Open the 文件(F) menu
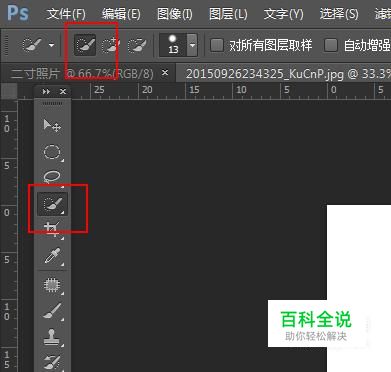Image resolution: width=391 pixels, height=372 pixels. click(x=66, y=14)
